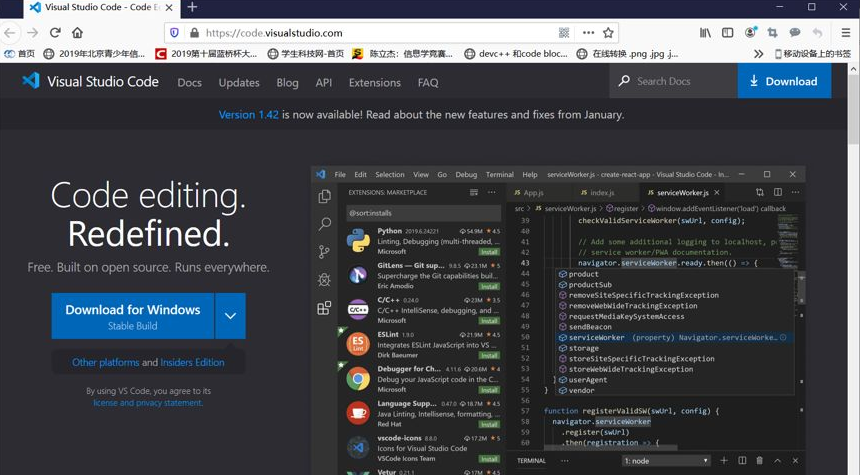The image size is (860, 475).
Task: Click the Debugger for Chrome extension icon
Action: click(358, 378)
